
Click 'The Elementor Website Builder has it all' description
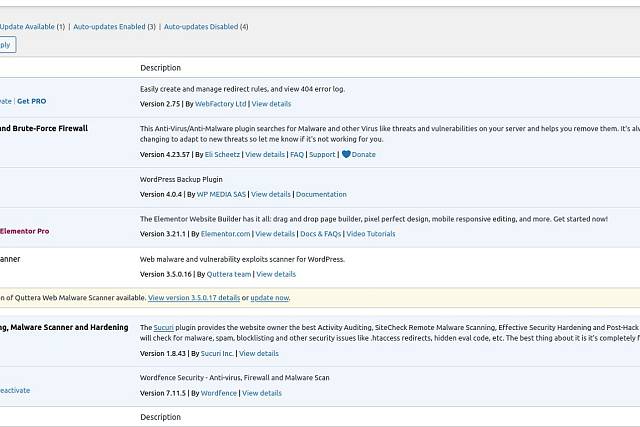click(374, 219)
